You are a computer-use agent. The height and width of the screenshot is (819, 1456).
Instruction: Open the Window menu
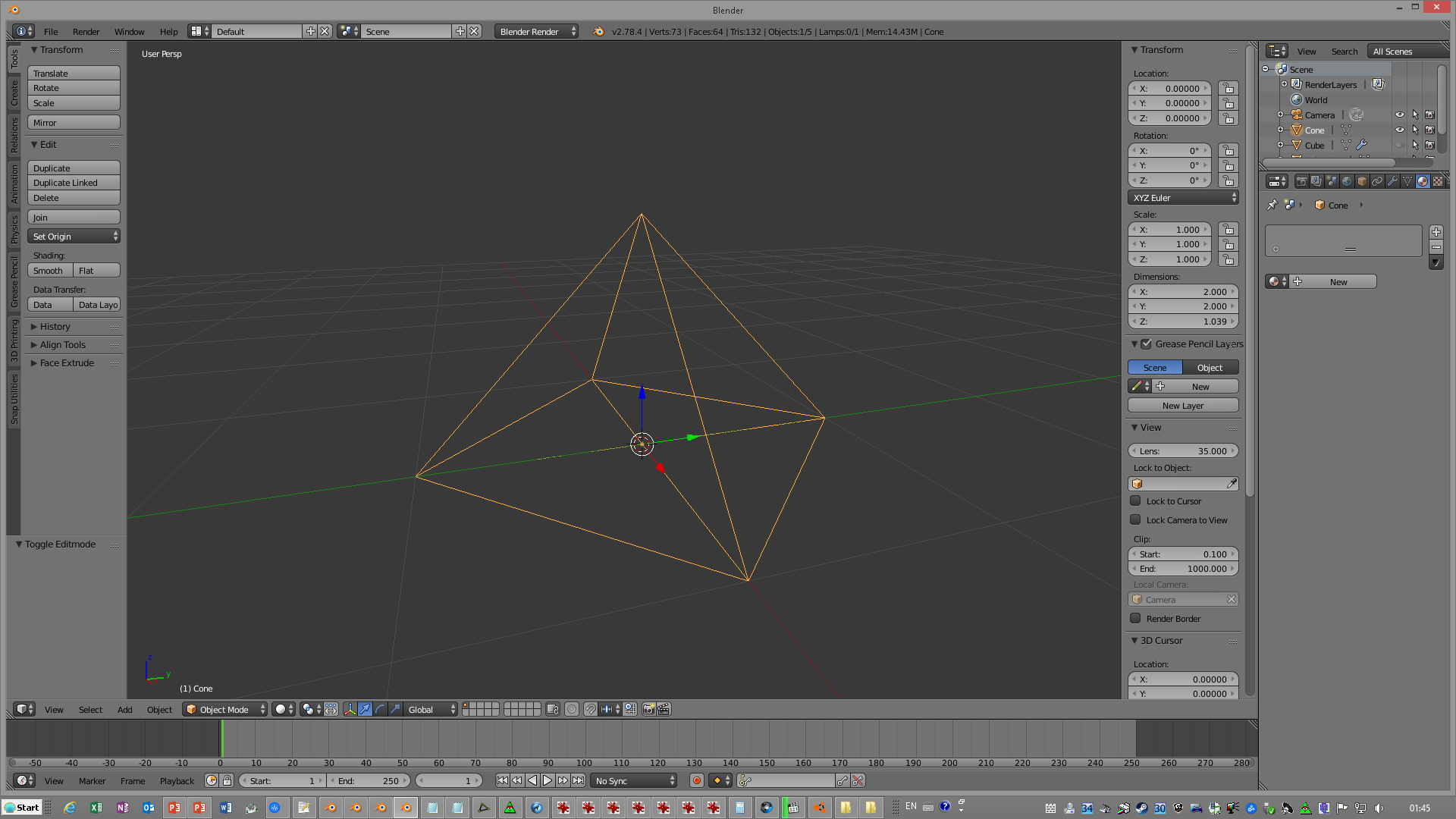click(x=129, y=31)
